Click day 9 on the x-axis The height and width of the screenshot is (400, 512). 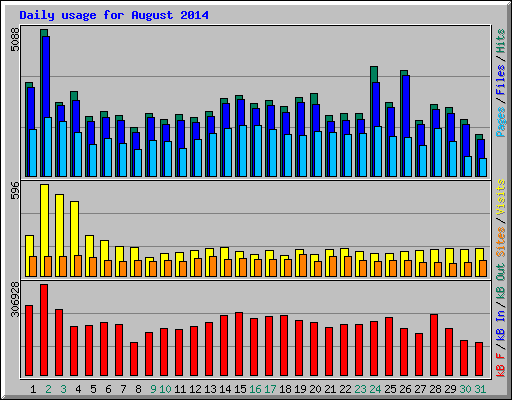coord(153,389)
